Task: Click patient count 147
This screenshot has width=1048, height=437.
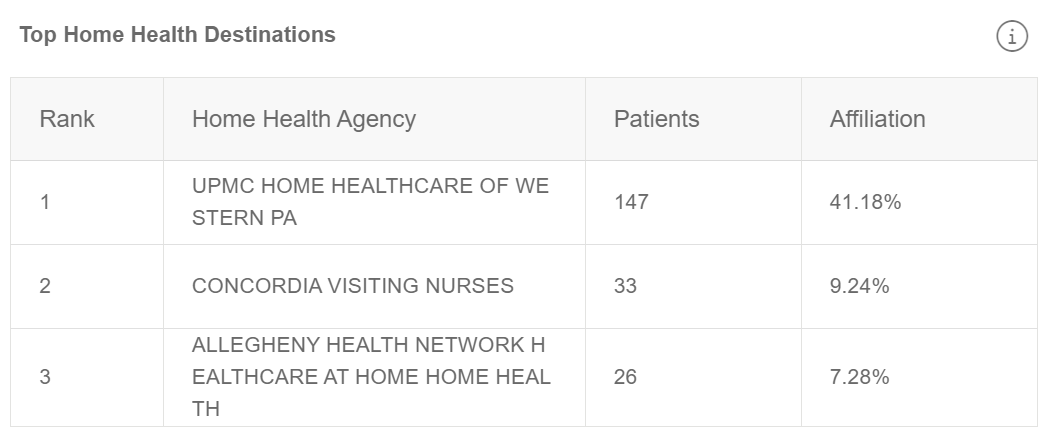Action: (x=631, y=202)
